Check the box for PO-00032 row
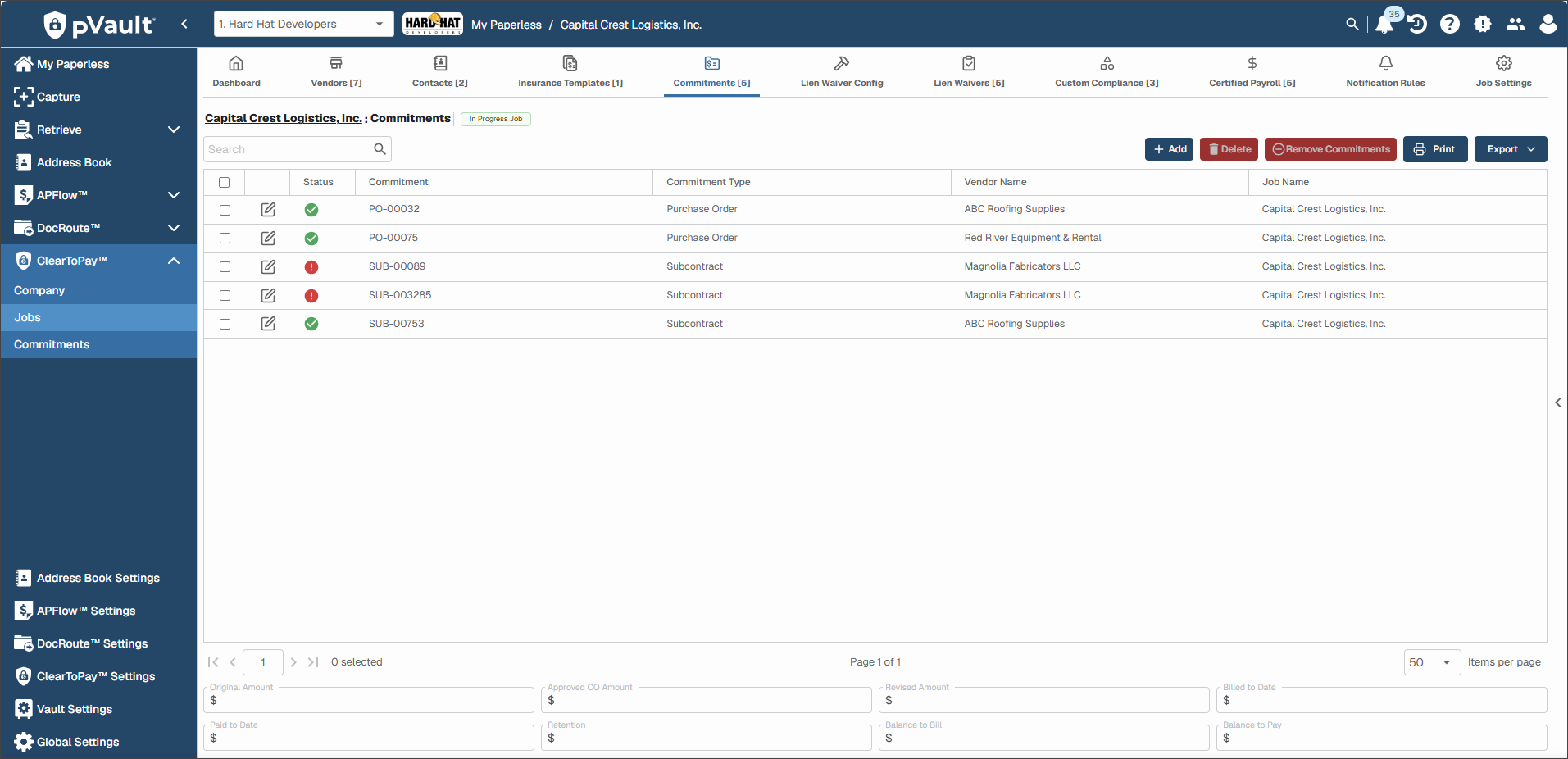The image size is (1568, 759). tap(225, 211)
